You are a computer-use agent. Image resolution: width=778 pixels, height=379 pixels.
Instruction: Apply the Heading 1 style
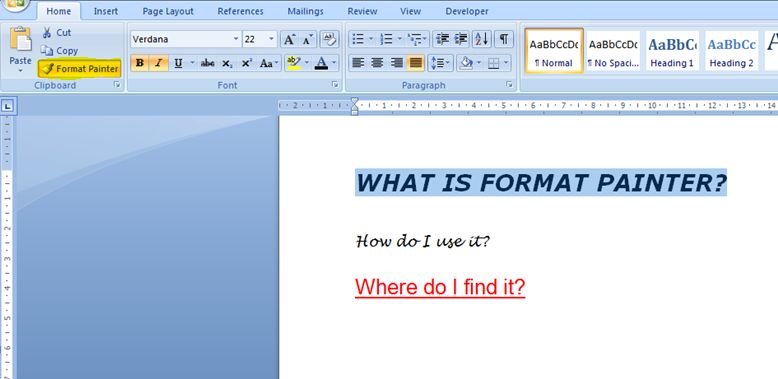click(672, 51)
